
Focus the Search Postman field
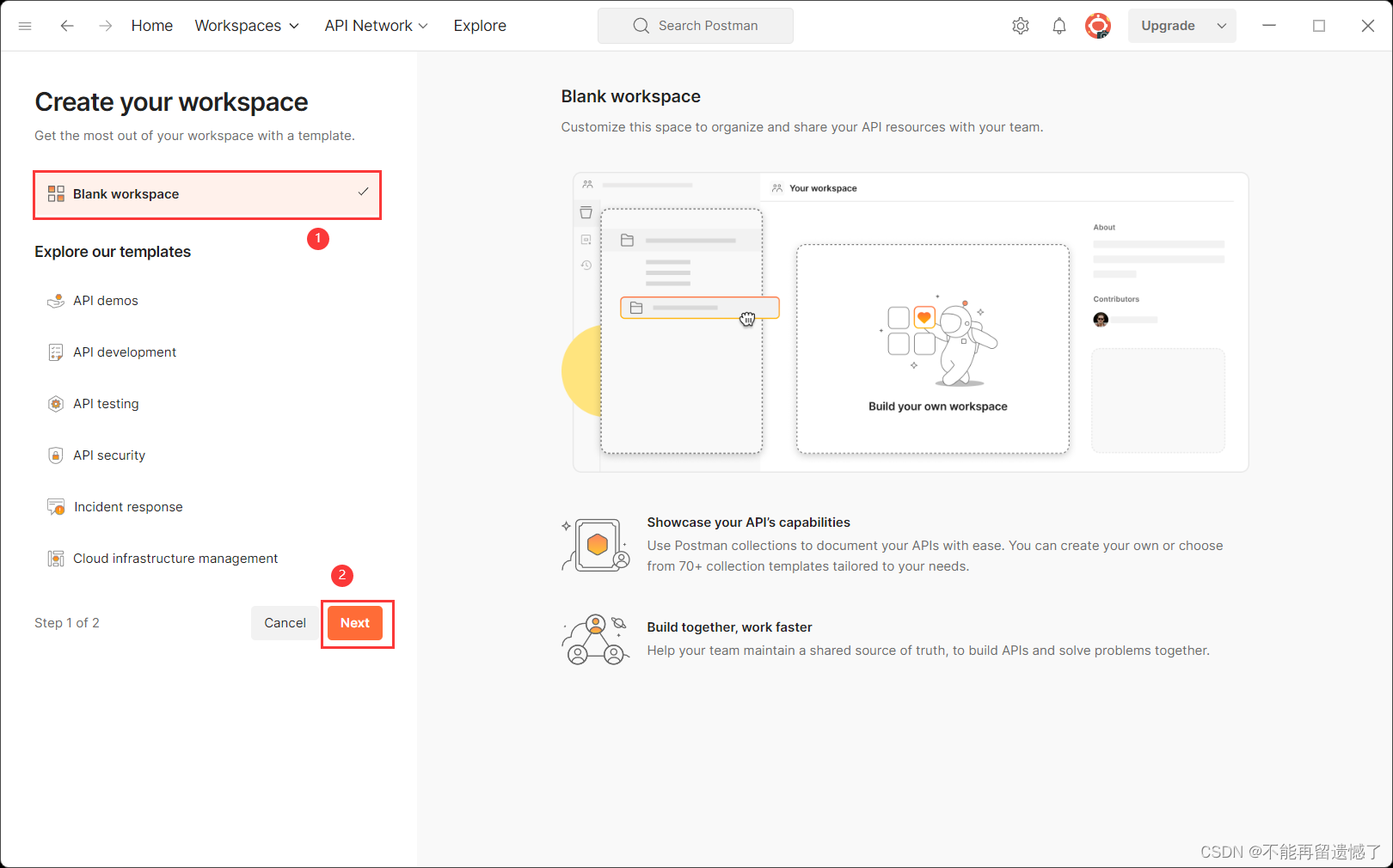click(x=696, y=26)
